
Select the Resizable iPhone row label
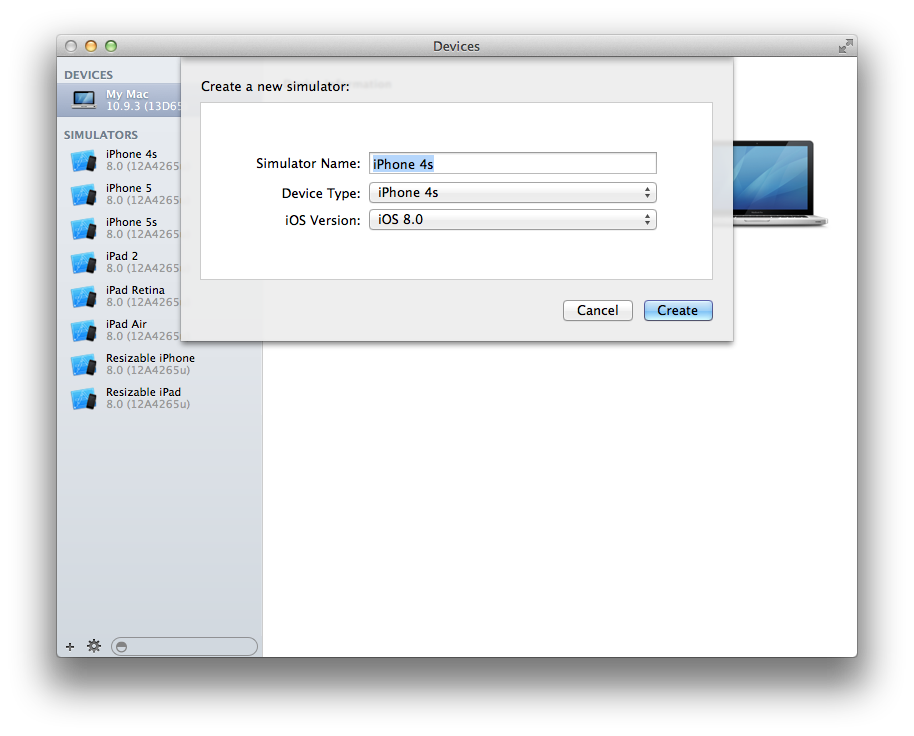pos(150,358)
